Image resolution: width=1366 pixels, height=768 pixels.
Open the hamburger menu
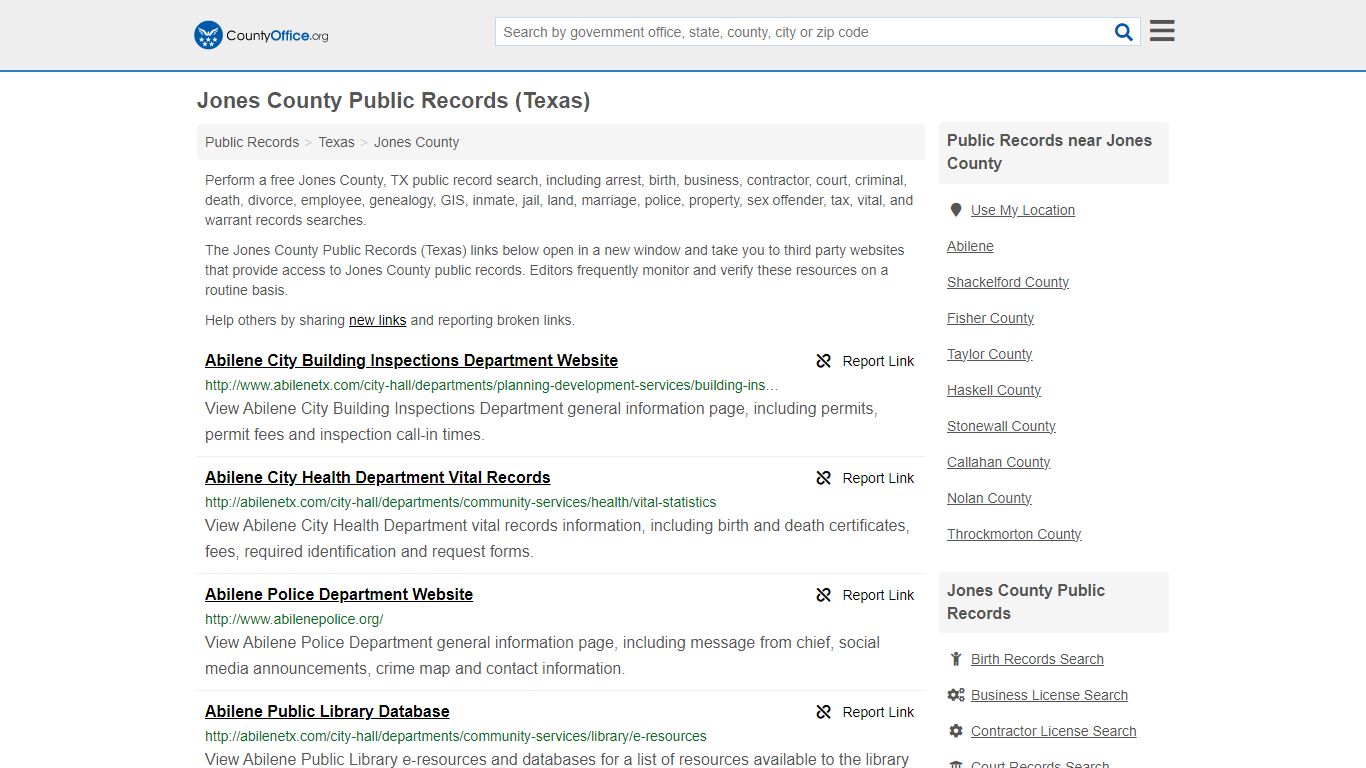click(x=1162, y=31)
